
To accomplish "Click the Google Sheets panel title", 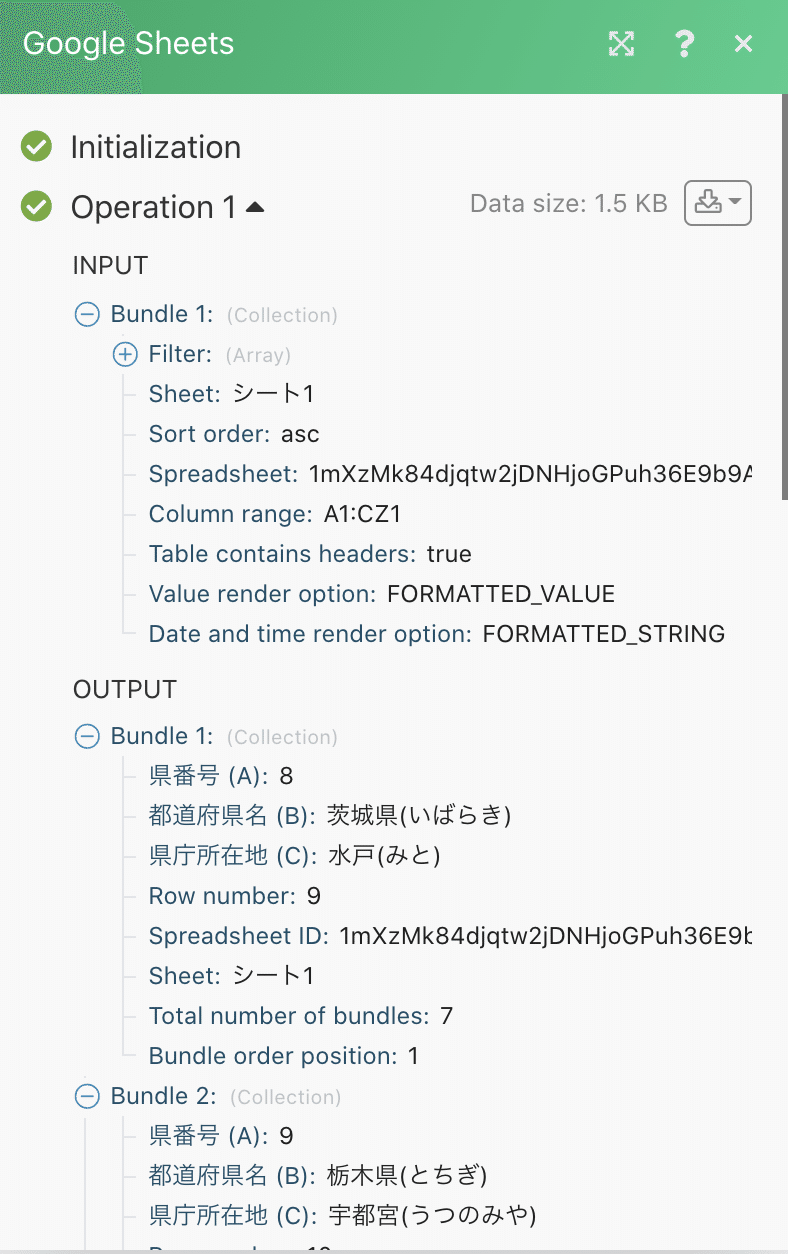I will point(128,44).
